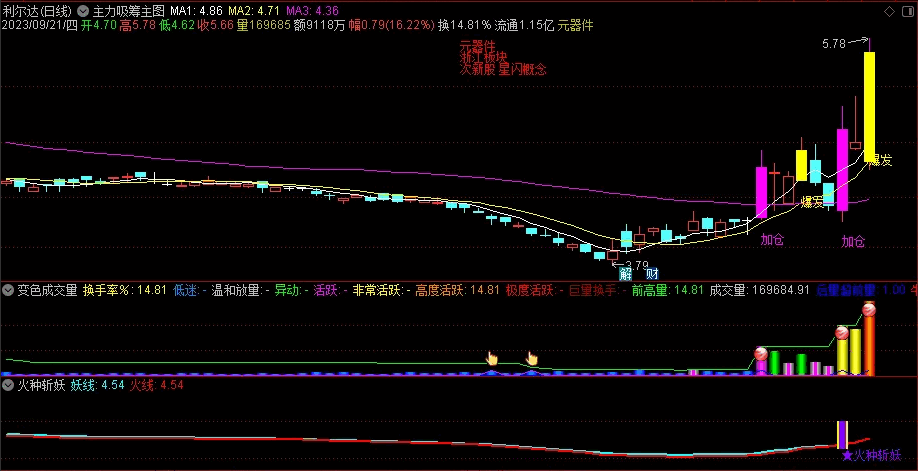Click the first 加仓 signal label
Image resolution: width=918 pixels, height=471 pixels.
coord(772,239)
